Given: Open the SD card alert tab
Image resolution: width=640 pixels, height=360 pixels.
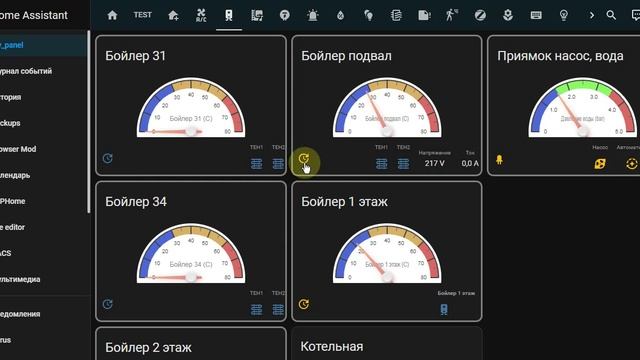Looking at the screenshot, I should 424,16.
